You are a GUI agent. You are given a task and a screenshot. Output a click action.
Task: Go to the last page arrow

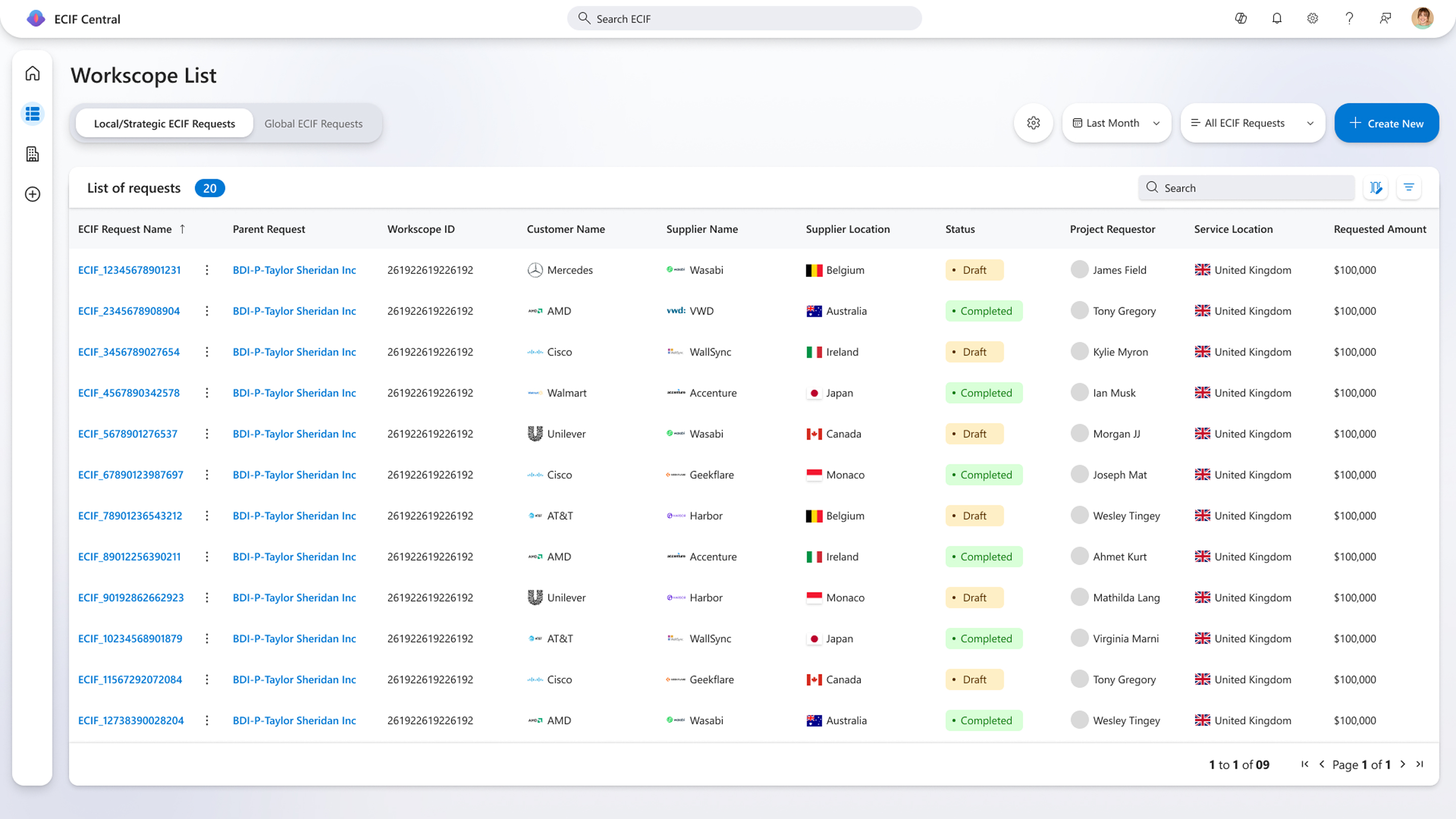tap(1419, 765)
